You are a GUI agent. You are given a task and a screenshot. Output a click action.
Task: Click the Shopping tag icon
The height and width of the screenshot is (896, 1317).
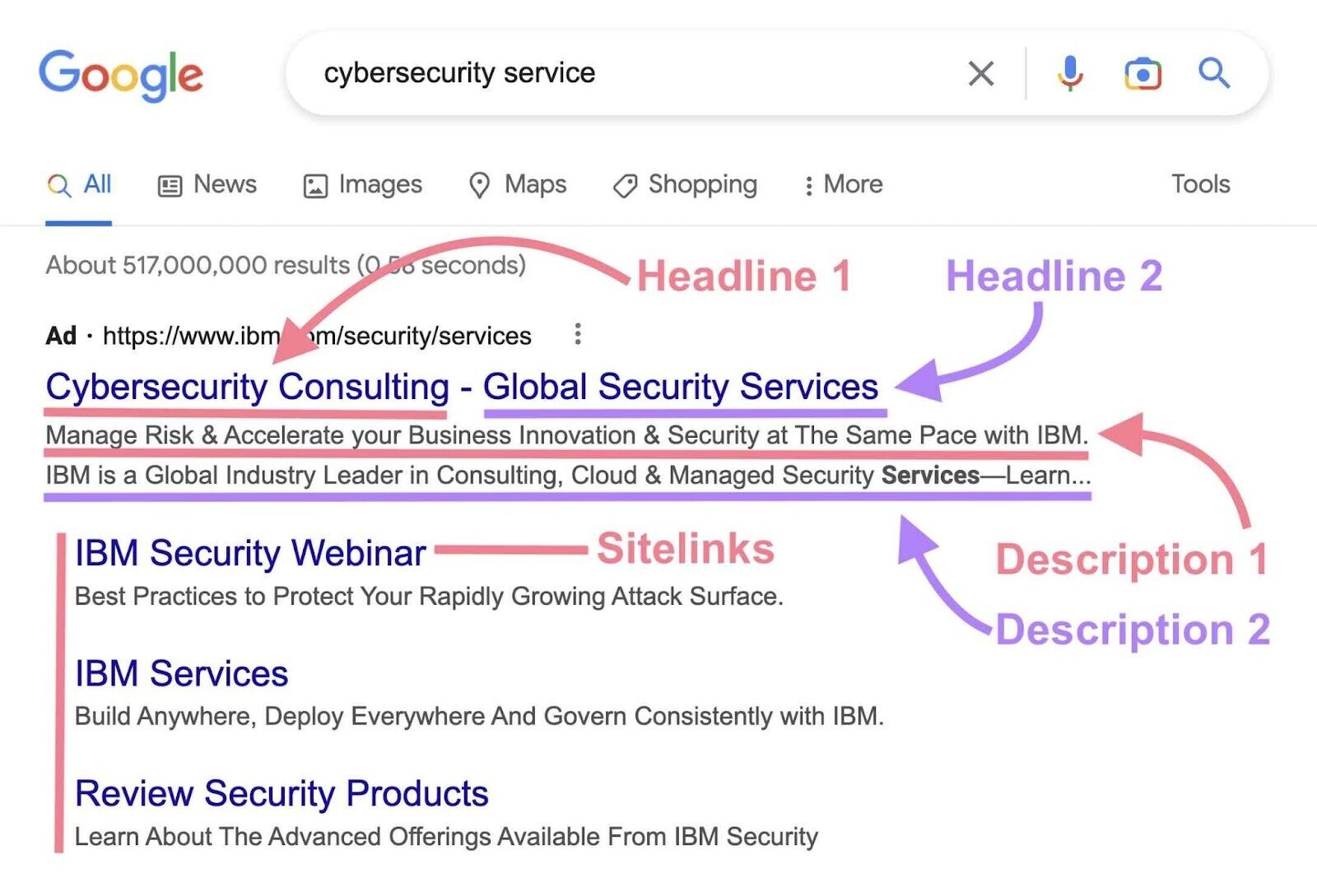click(624, 184)
